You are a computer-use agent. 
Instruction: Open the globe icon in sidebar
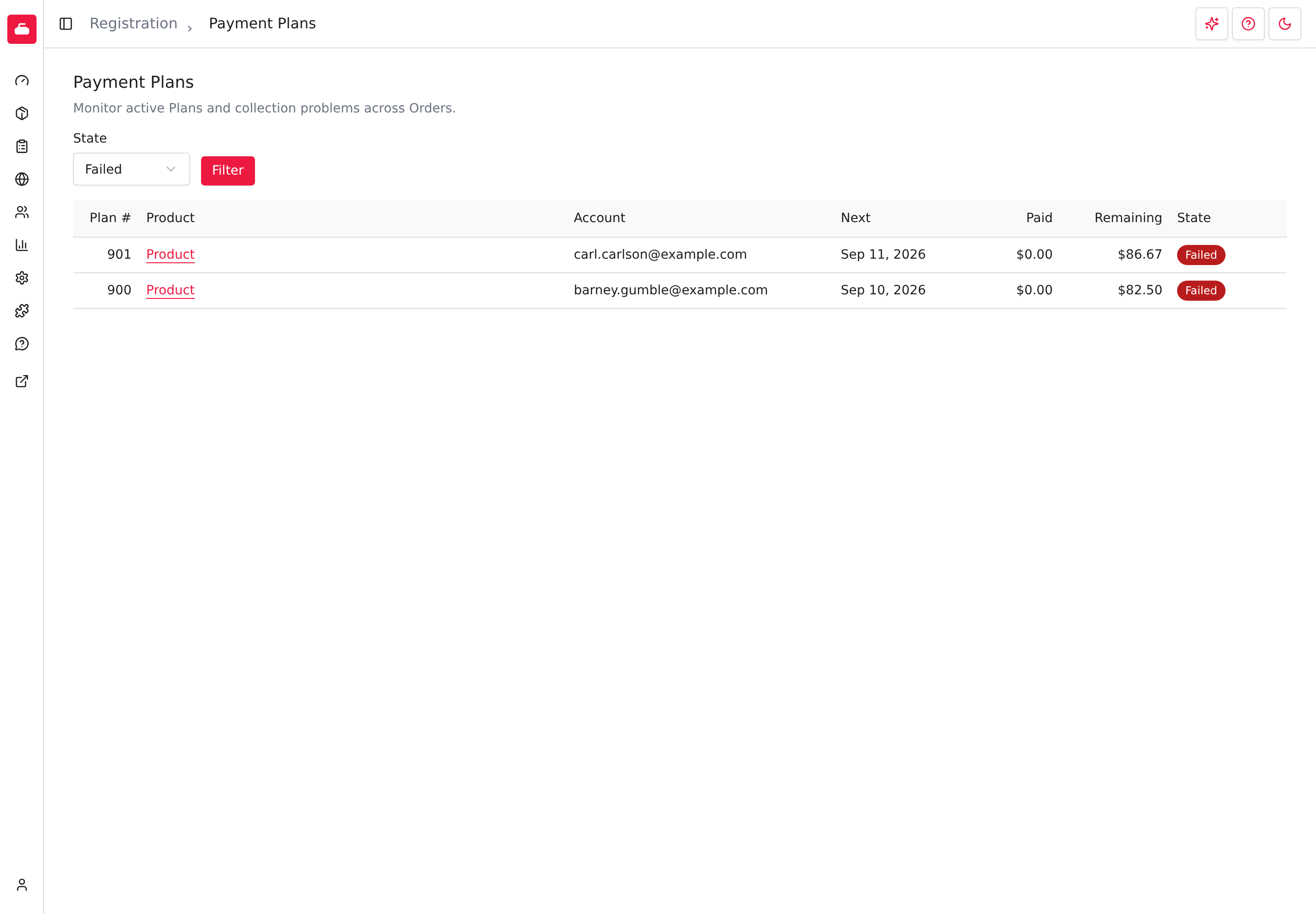pyautogui.click(x=22, y=179)
